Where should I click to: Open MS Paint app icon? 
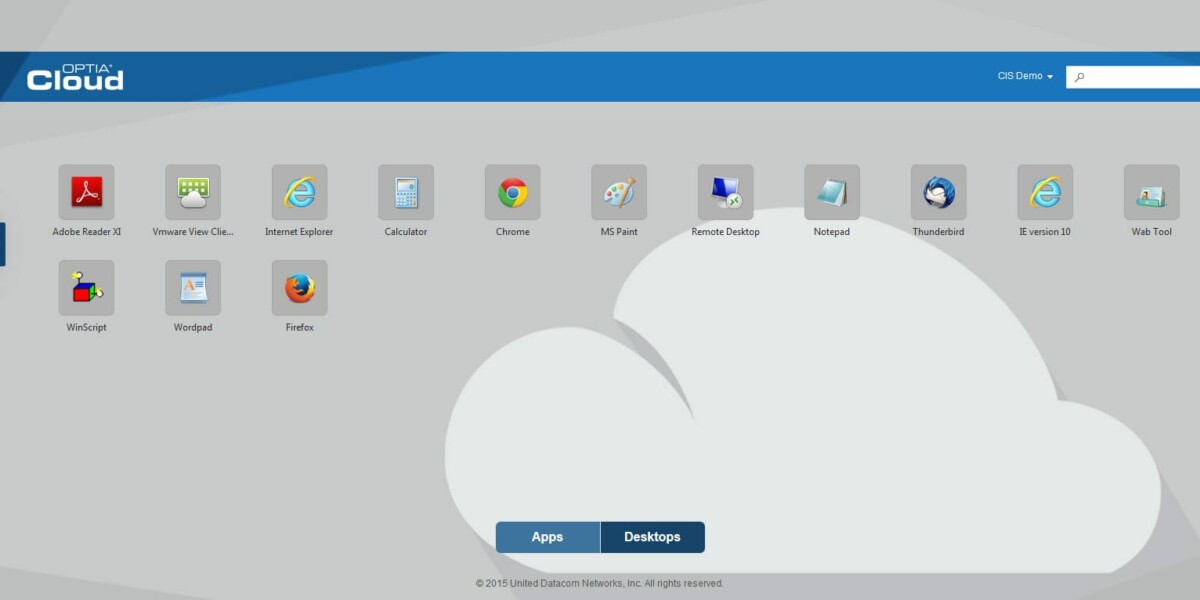coord(619,192)
